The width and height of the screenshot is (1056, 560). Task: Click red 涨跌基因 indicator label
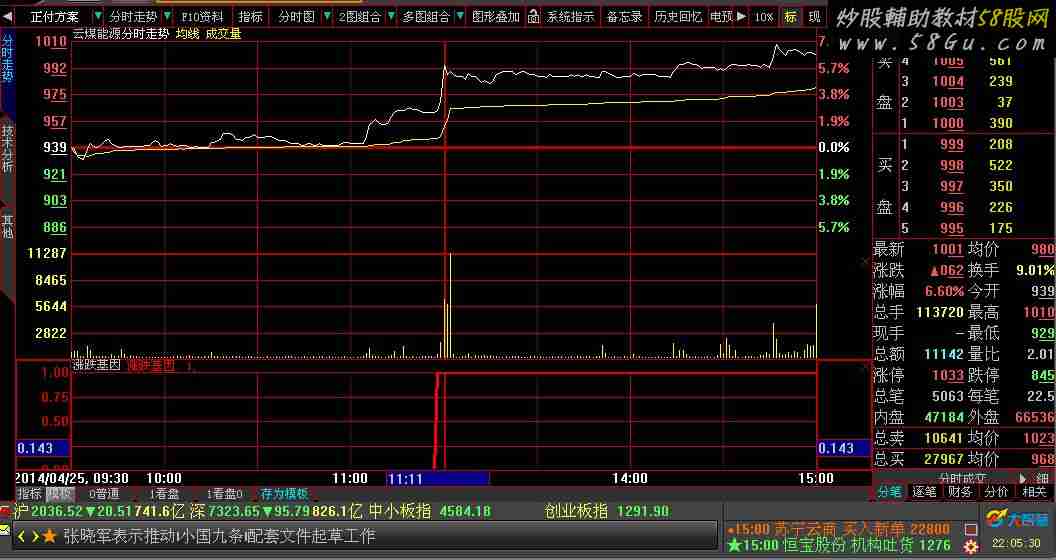(151, 365)
